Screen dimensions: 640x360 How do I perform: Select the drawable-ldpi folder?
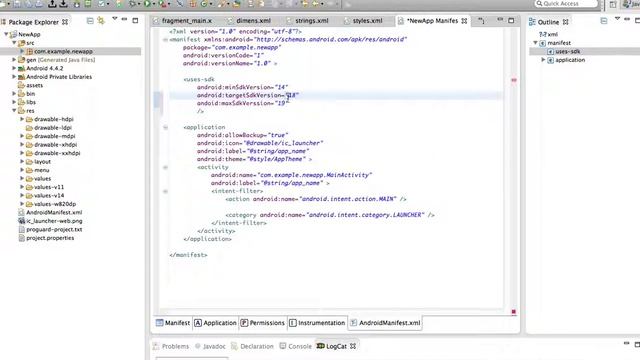coord(53,128)
